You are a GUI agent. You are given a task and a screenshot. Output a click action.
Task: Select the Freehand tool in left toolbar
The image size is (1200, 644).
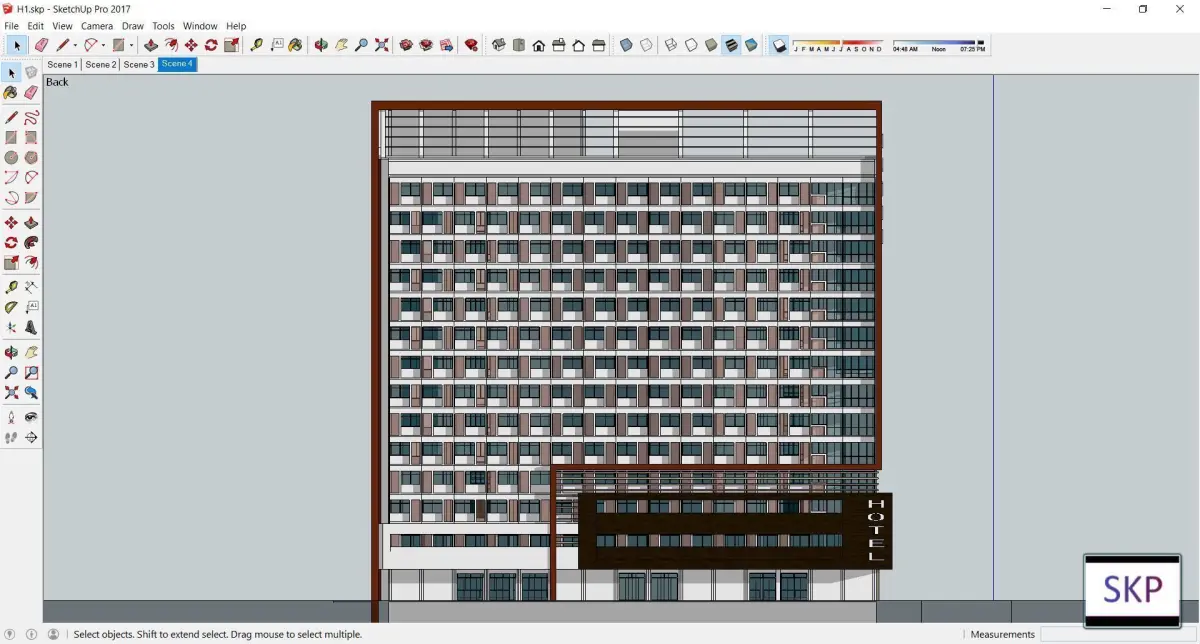click(31, 118)
